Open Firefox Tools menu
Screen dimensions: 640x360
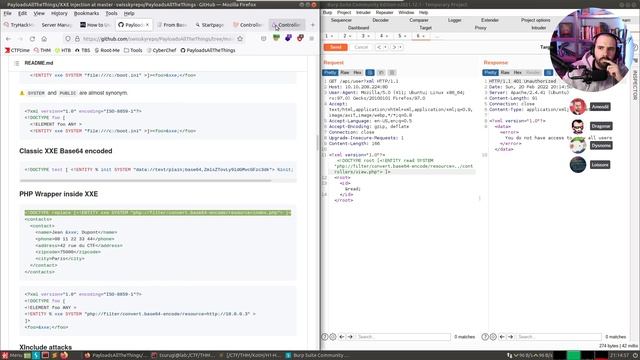click(x=111, y=13)
